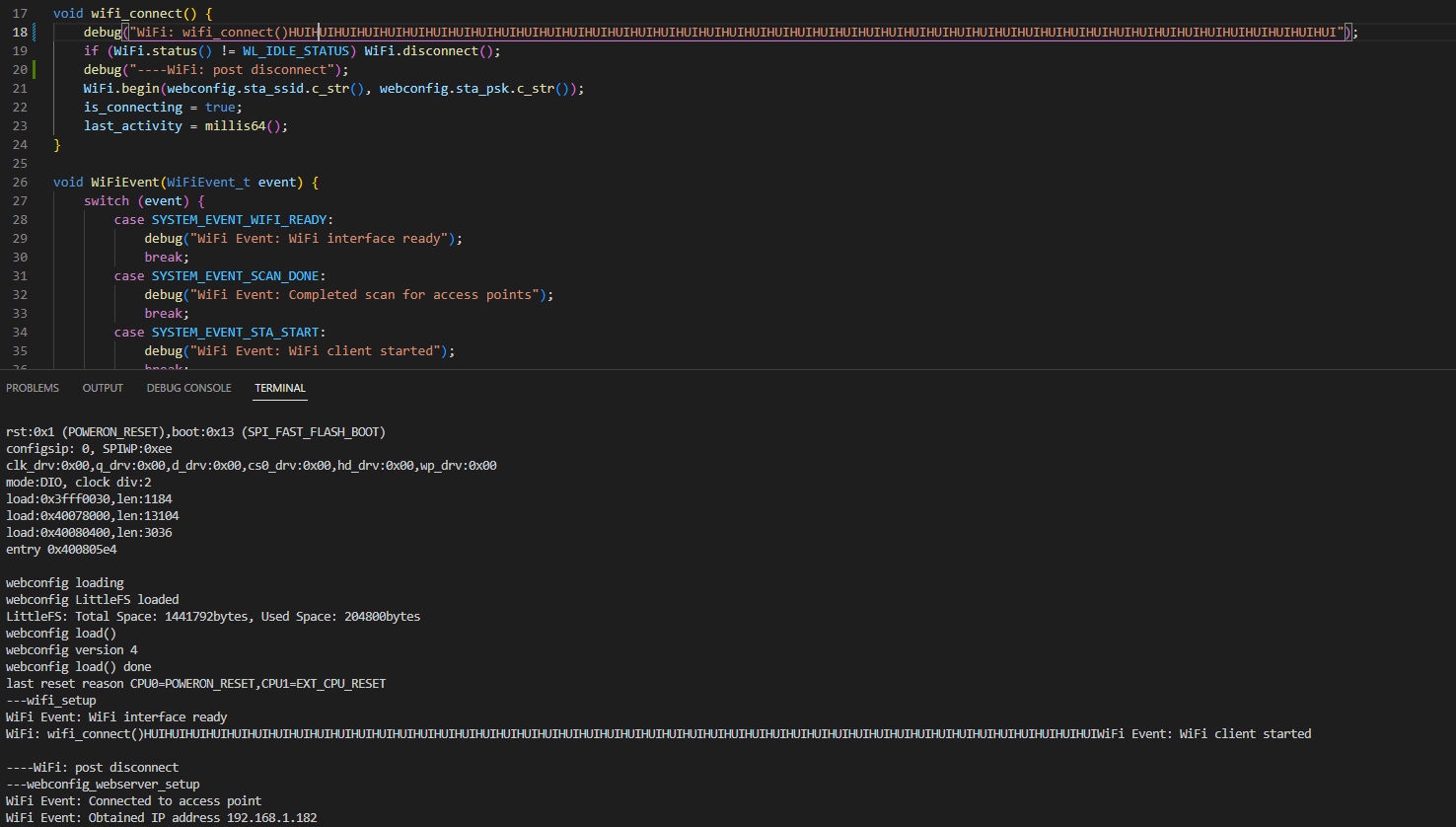Viewport: 1456px width, 827px height.
Task: Open the OUTPUT panel tab
Action: [103, 388]
